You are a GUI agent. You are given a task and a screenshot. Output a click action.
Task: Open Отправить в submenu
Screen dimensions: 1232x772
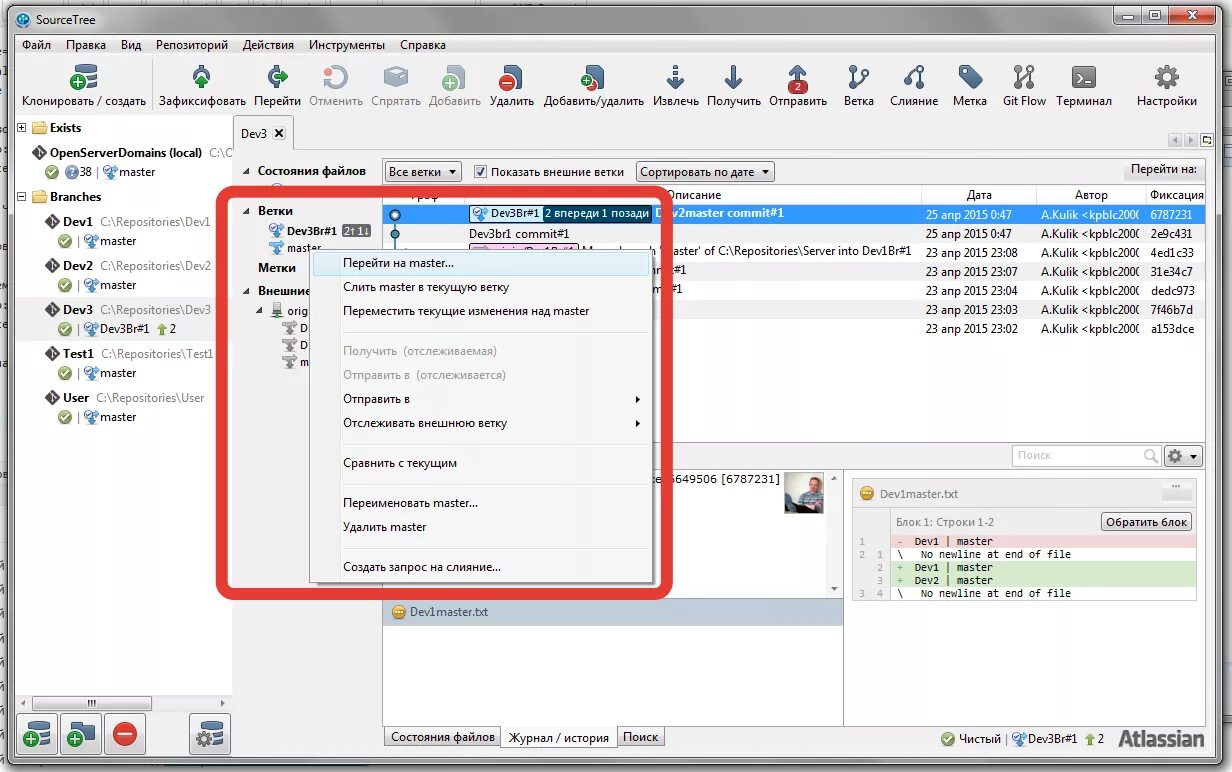(480, 399)
